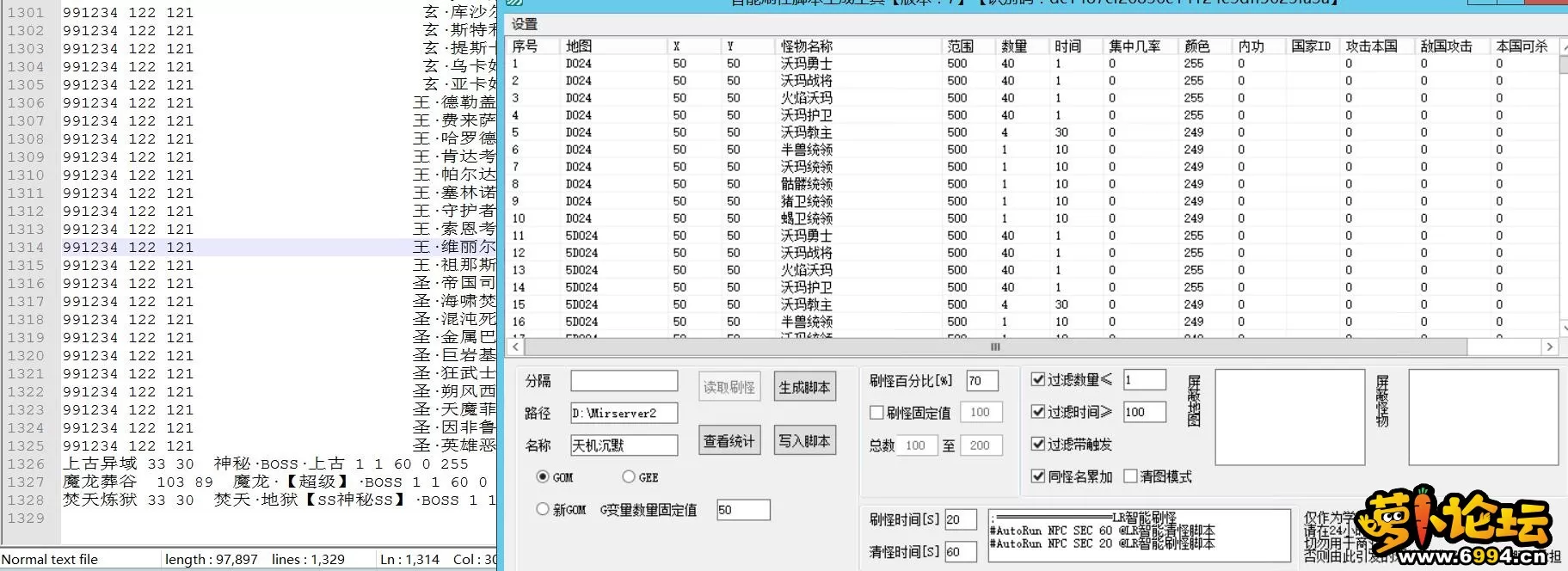Click the 总数 minimum field showing 100
The height and width of the screenshot is (571, 1568).
[x=917, y=445]
